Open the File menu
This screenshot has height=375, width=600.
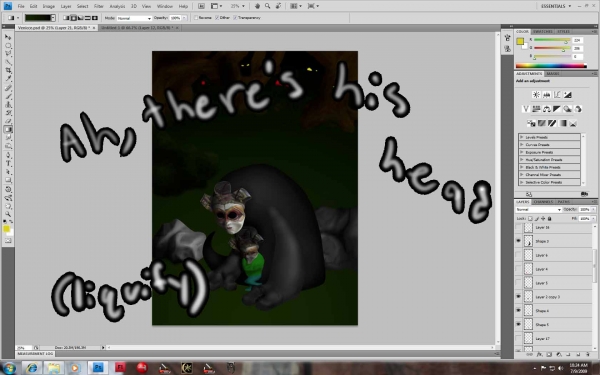tap(21, 6)
